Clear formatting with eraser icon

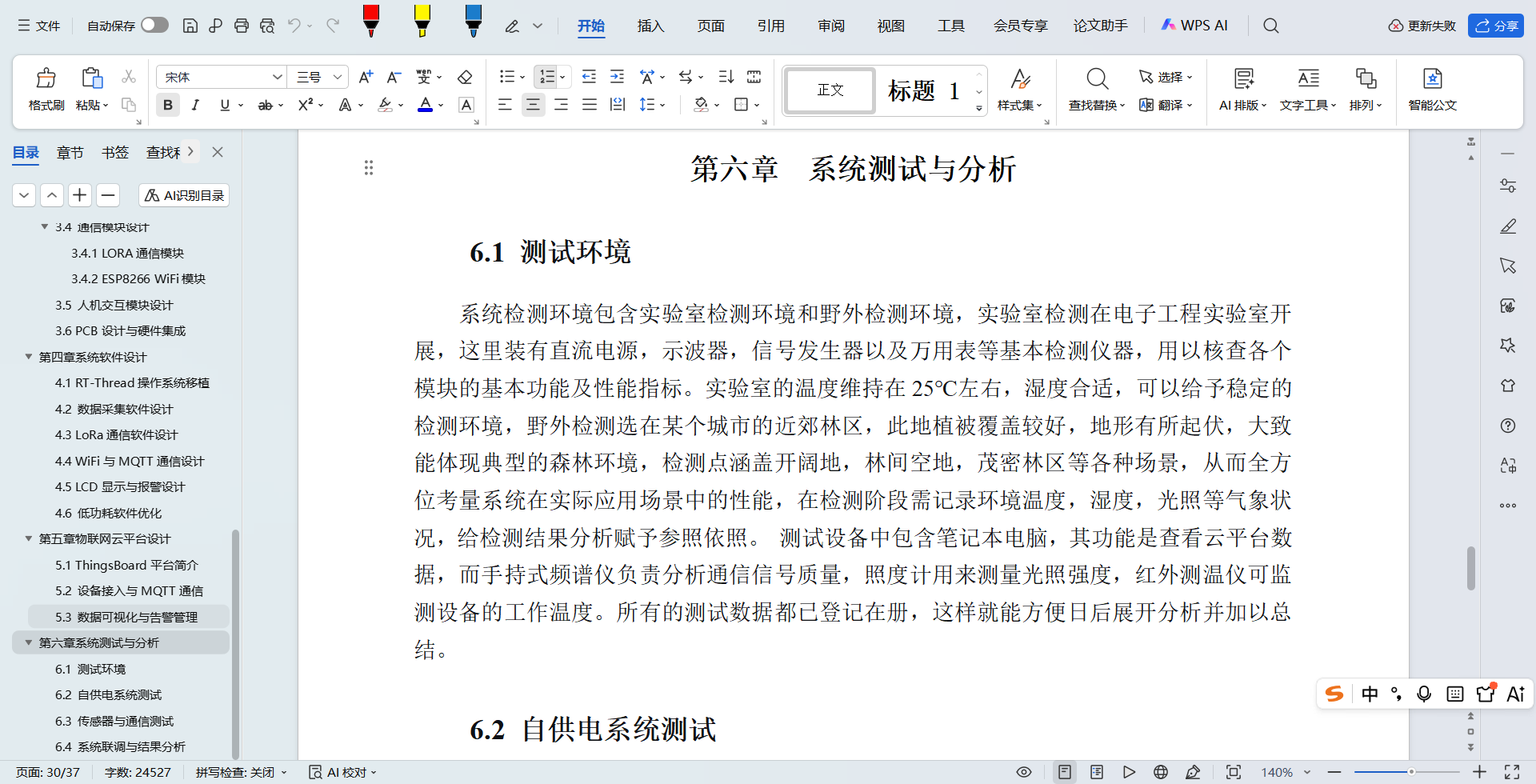(x=464, y=77)
